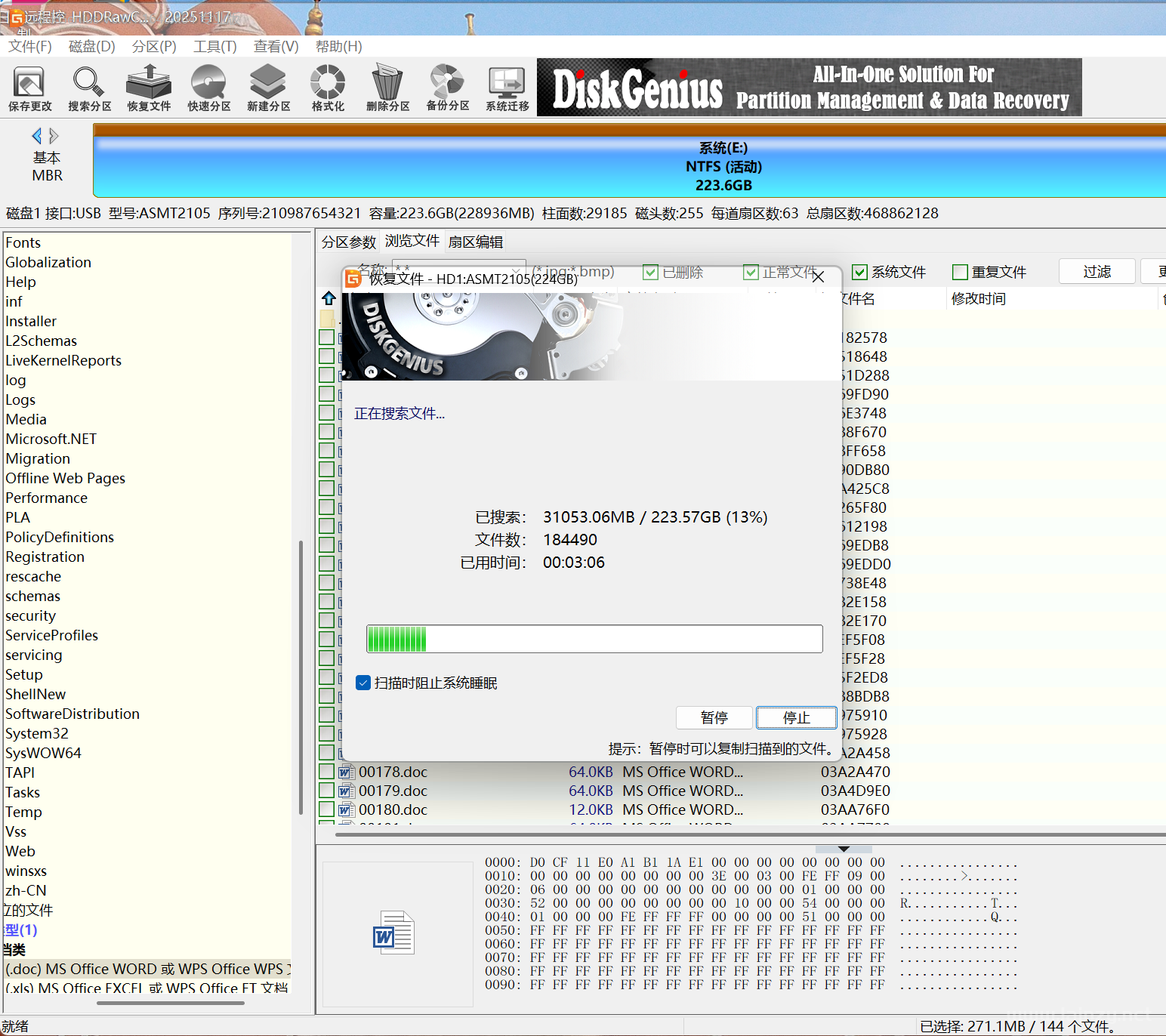
Task: Click the Backup Partition (备份分区) icon
Action: pos(447,88)
